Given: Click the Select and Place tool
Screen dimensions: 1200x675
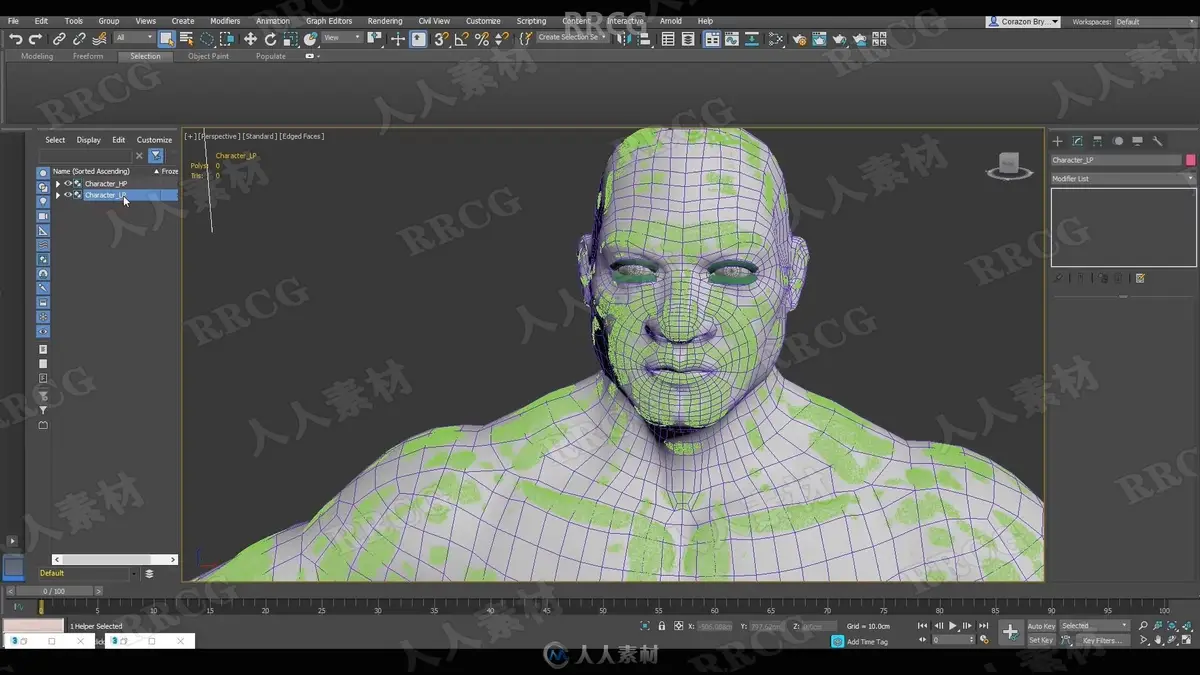Looking at the screenshot, I should (310, 39).
